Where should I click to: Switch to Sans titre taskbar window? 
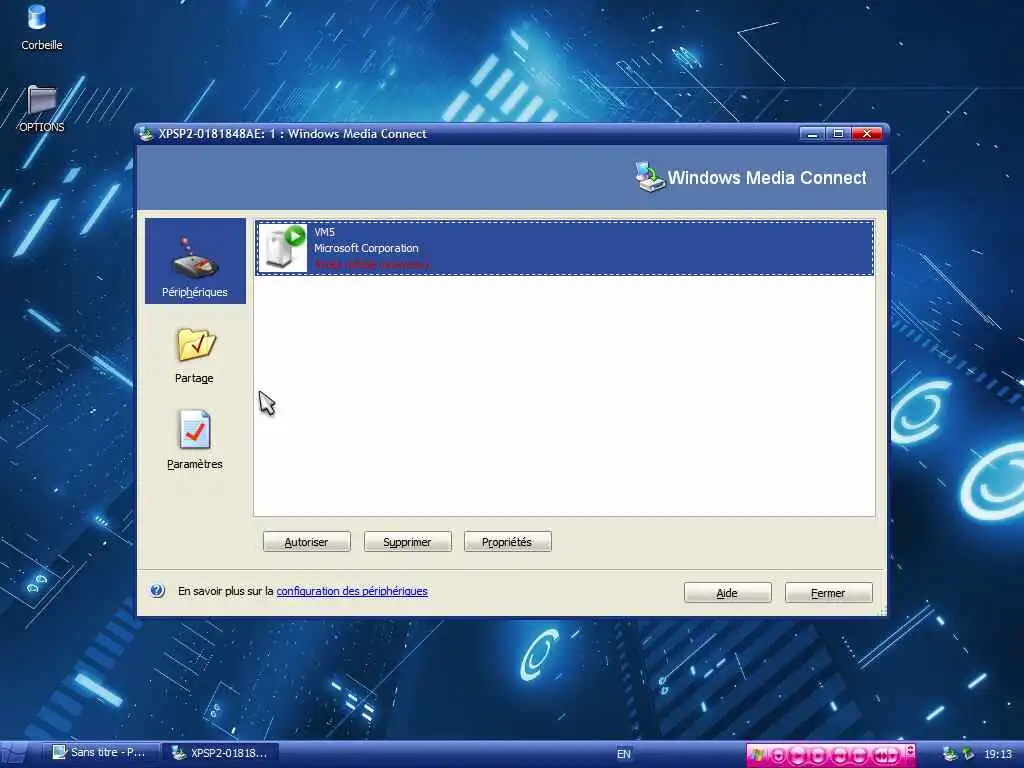(x=100, y=752)
